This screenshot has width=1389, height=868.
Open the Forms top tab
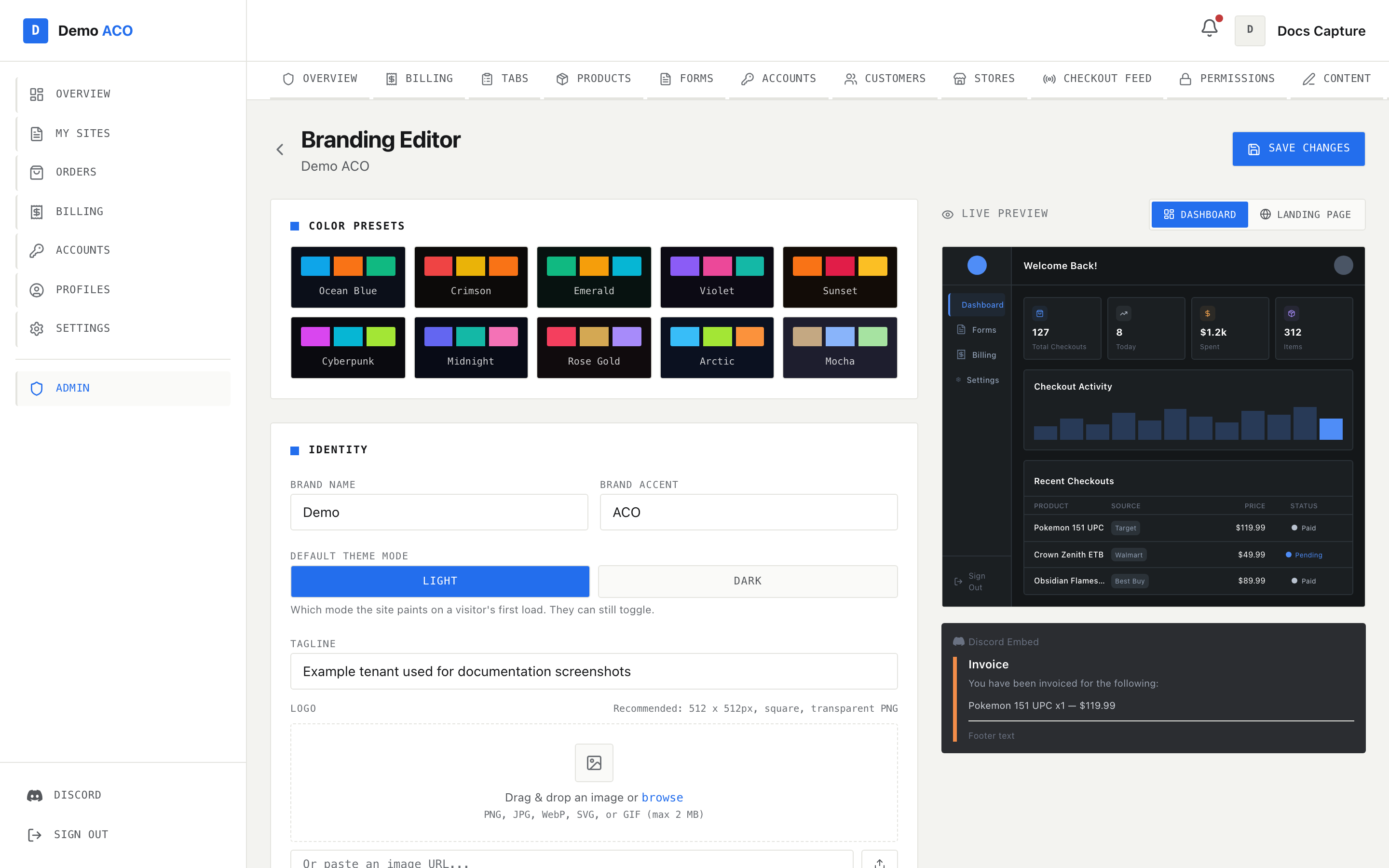[x=686, y=79]
